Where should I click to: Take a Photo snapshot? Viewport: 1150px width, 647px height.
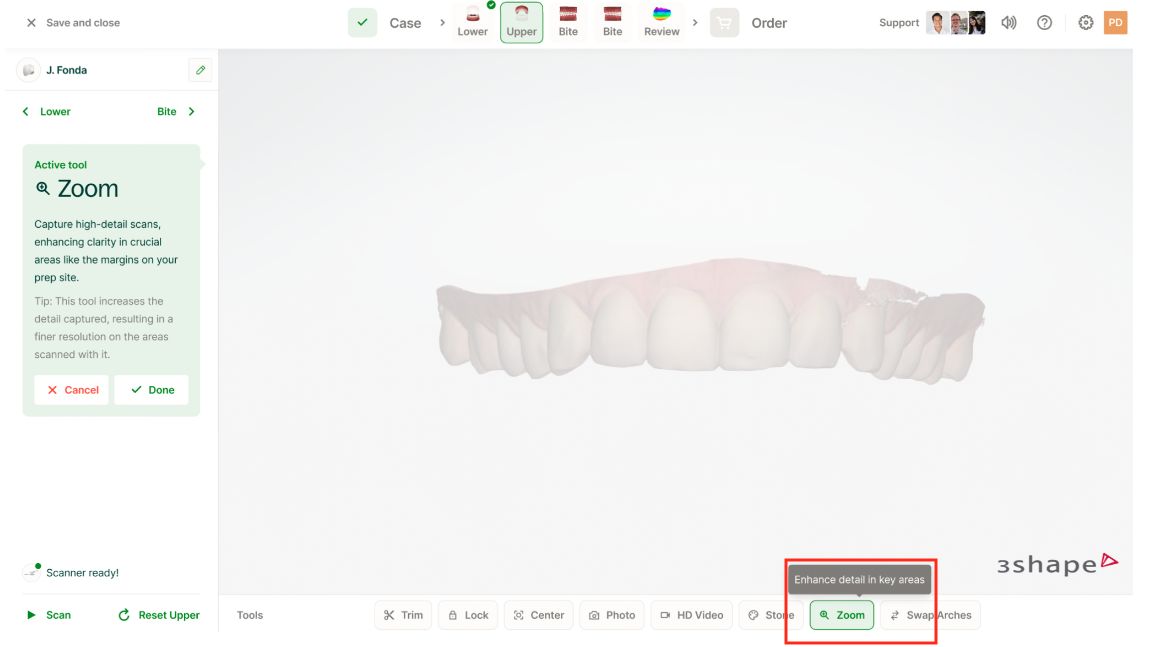tap(611, 615)
